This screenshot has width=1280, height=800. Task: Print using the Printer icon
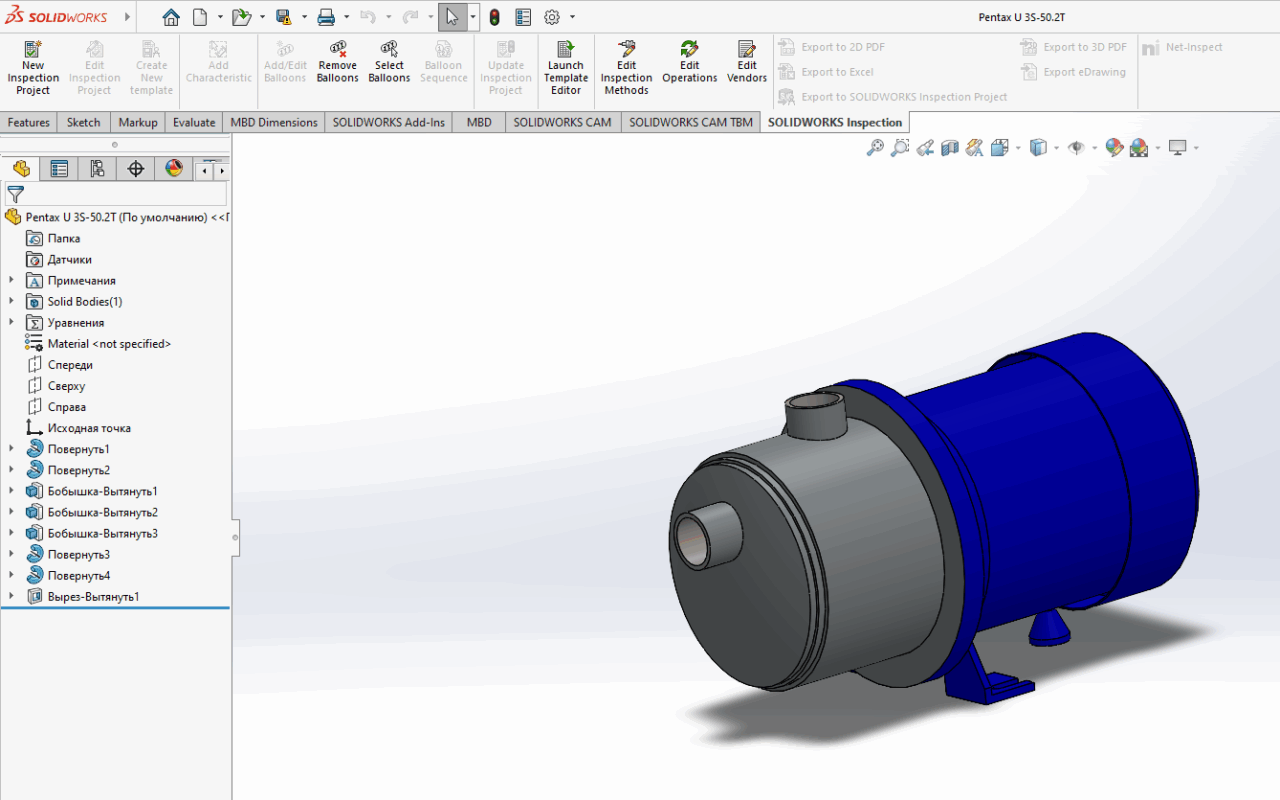(x=326, y=17)
